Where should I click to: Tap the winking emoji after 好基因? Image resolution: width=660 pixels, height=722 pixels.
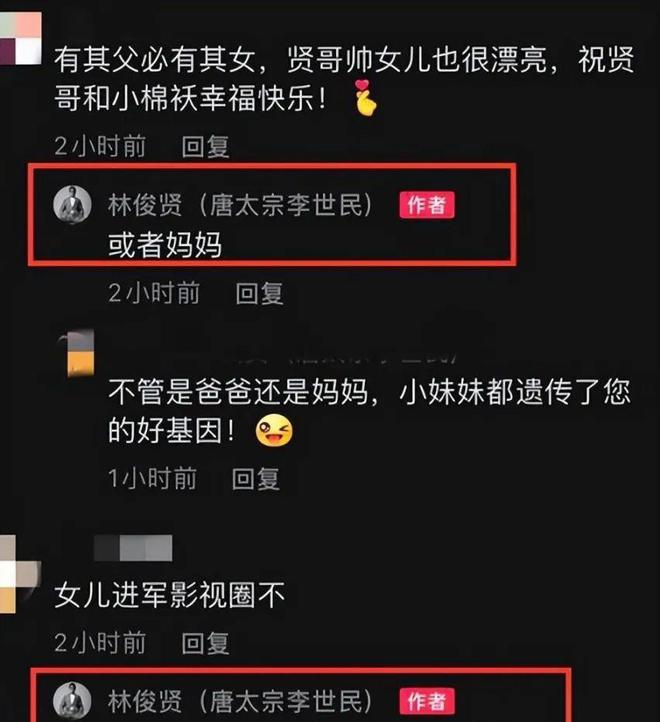pyautogui.click(x=274, y=431)
